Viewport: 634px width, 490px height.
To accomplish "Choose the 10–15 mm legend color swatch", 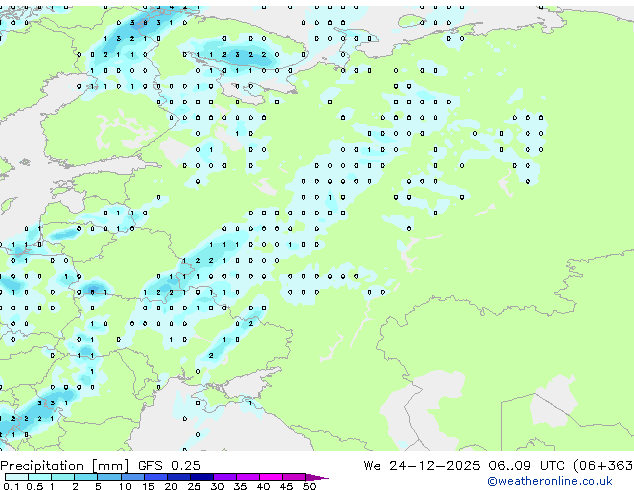I will click(133, 477).
